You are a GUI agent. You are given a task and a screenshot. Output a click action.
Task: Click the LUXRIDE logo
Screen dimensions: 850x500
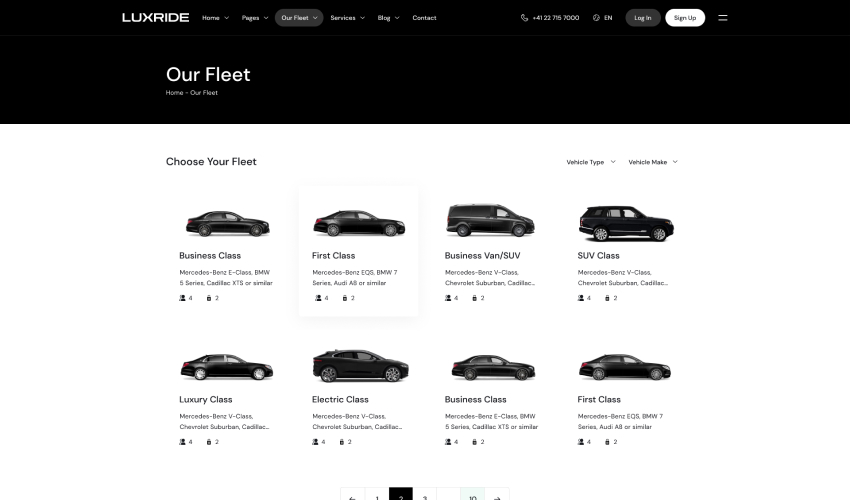click(155, 17)
